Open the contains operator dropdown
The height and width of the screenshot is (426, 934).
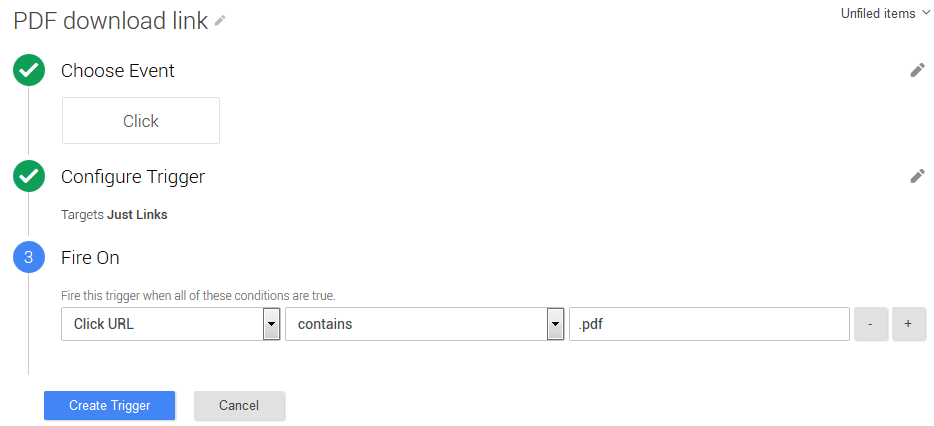425,324
